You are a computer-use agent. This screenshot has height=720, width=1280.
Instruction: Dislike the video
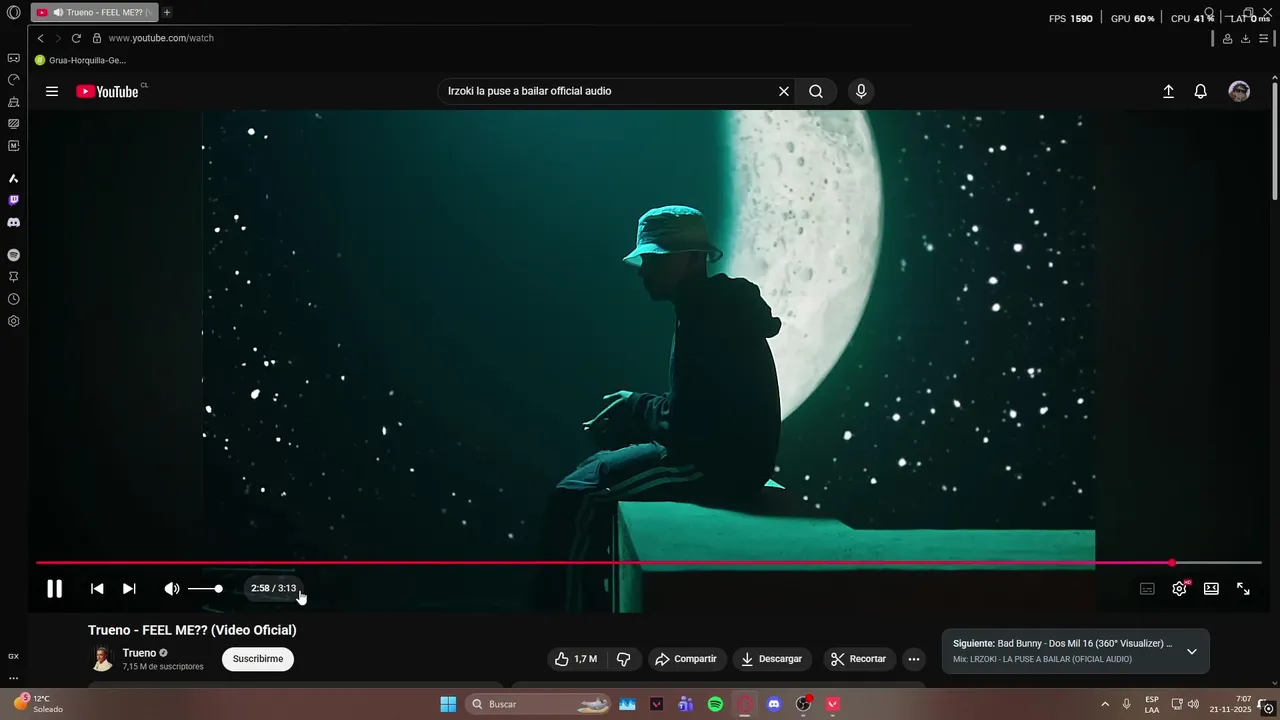click(623, 659)
